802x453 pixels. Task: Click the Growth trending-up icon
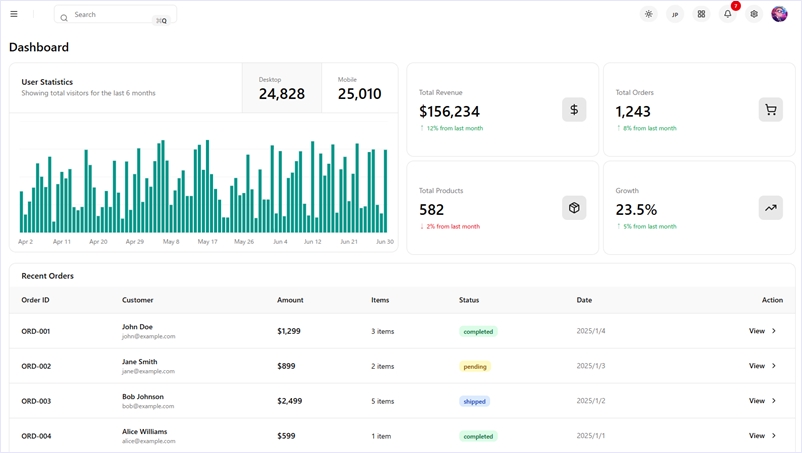[x=770, y=208]
